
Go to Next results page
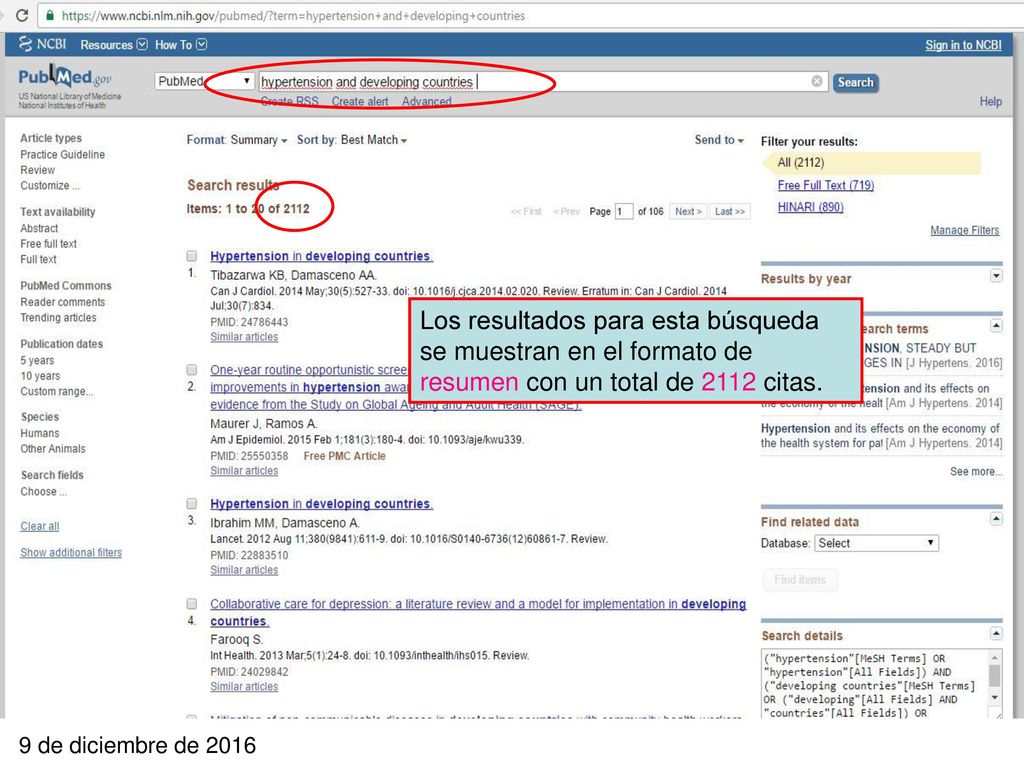point(688,212)
